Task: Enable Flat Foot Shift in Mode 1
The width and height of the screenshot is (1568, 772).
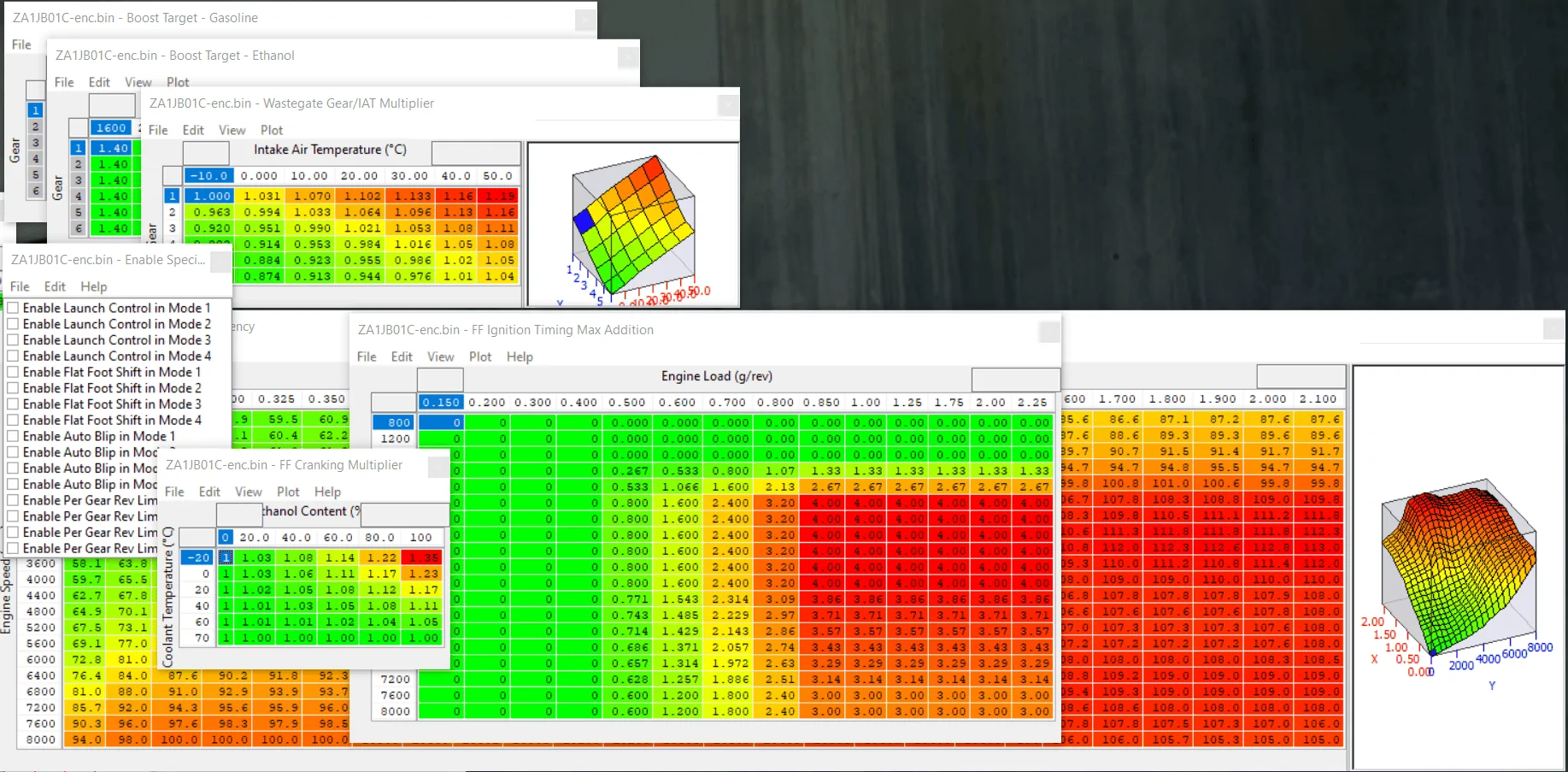Action: (x=13, y=372)
